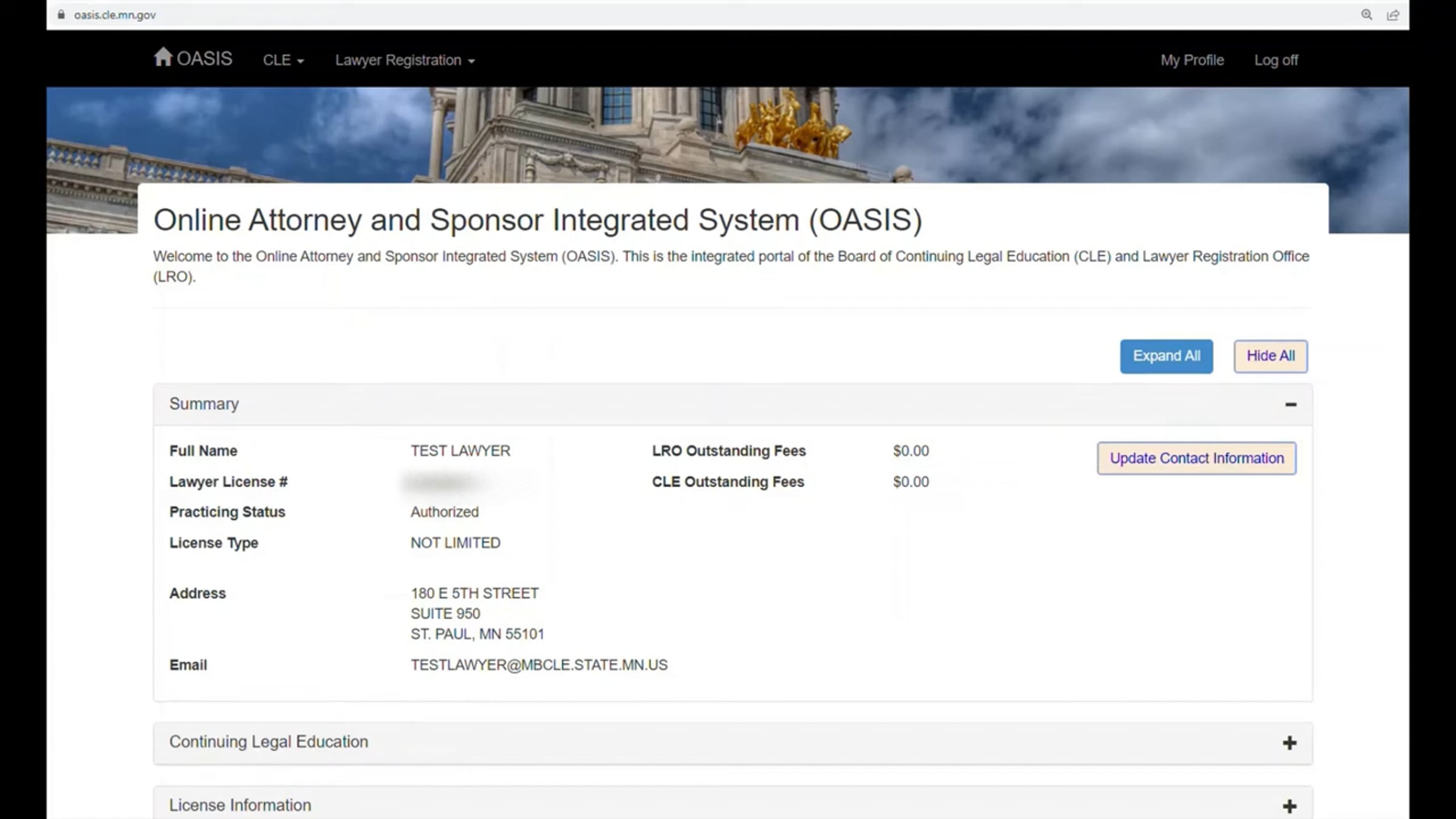Select the TEST LAWYER full name value
This screenshot has width=1456, height=819.
[460, 451]
